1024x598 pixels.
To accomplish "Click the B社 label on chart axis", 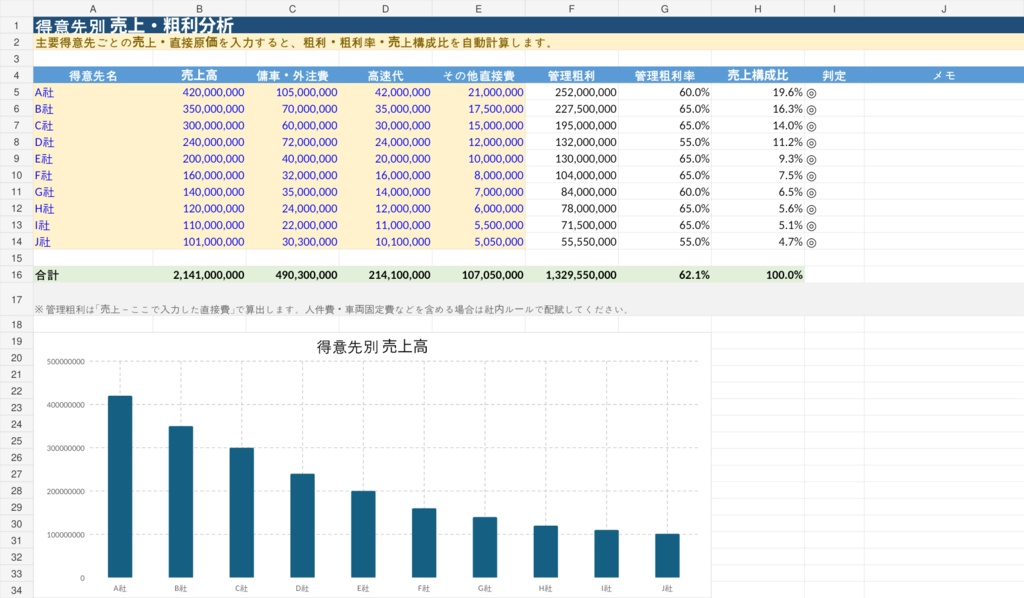I will (181, 588).
